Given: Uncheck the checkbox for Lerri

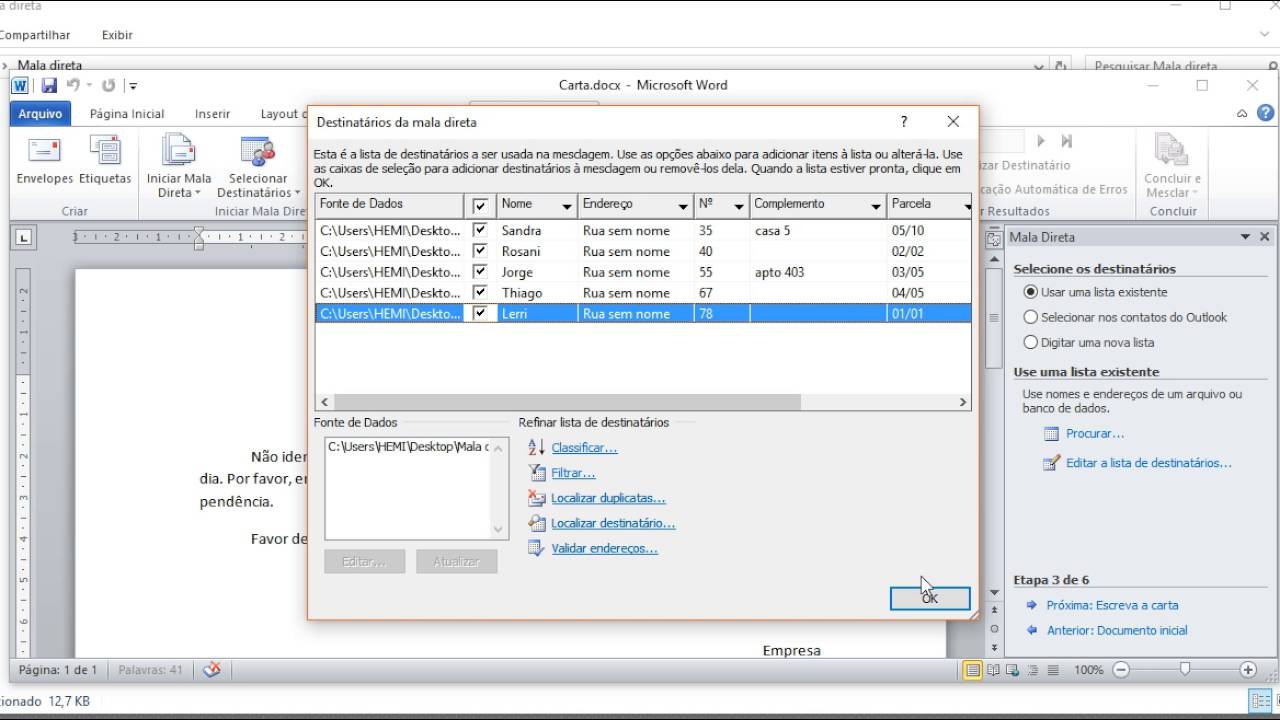Looking at the screenshot, I should [x=480, y=313].
